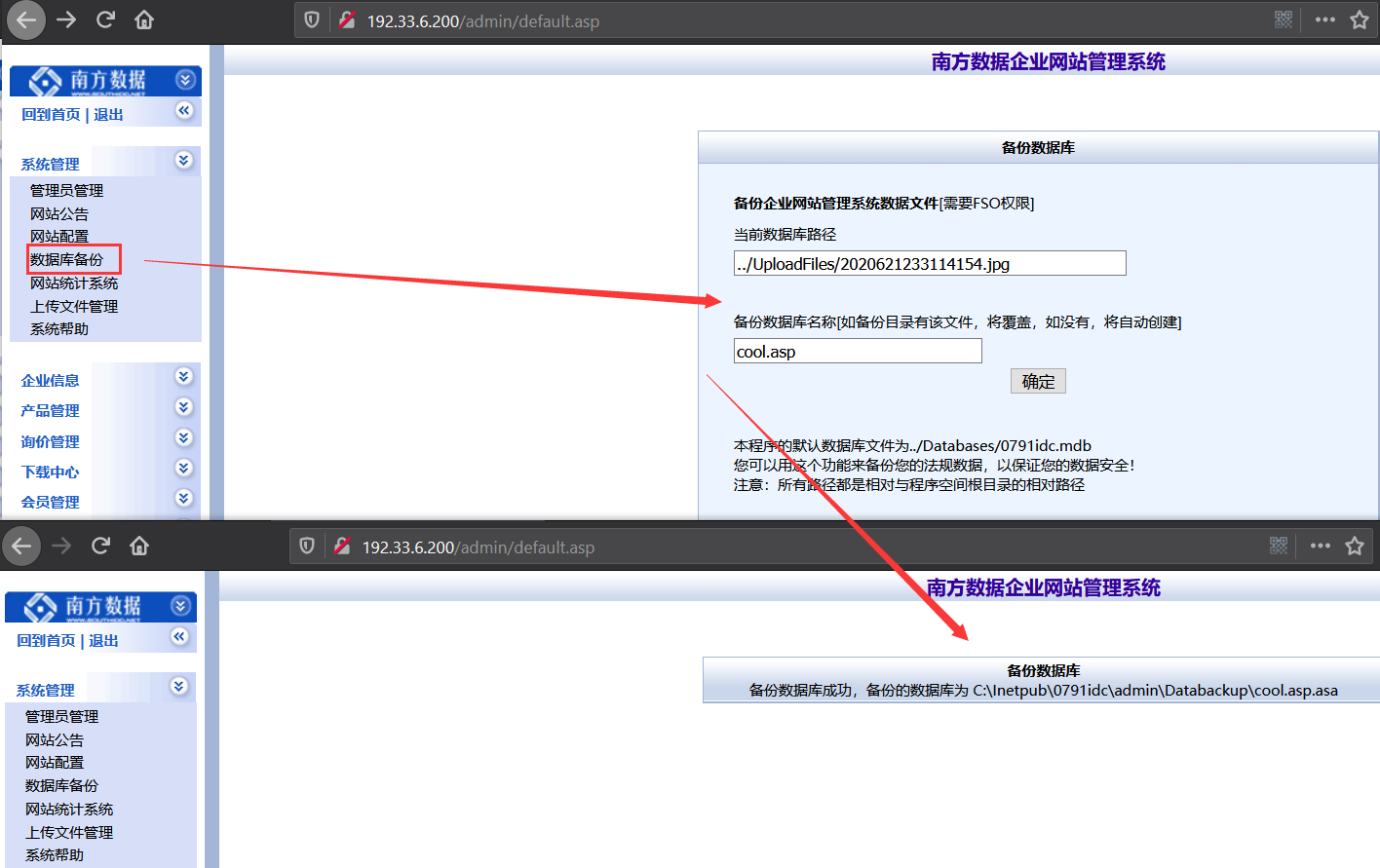This screenshot has width=1380, height=868.
Task: Click 回到首页 link in top window
Action: (x=51, y=115)
